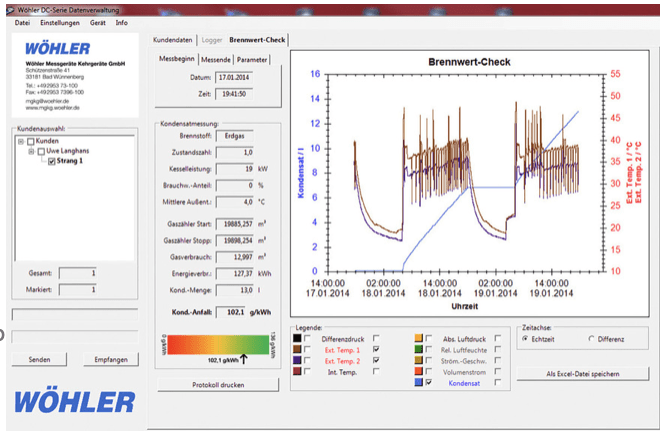Tick the checkbox right of Abs. Luftdruck
Image resolution: width=664 pixels, height=432 pixels.
497,339
